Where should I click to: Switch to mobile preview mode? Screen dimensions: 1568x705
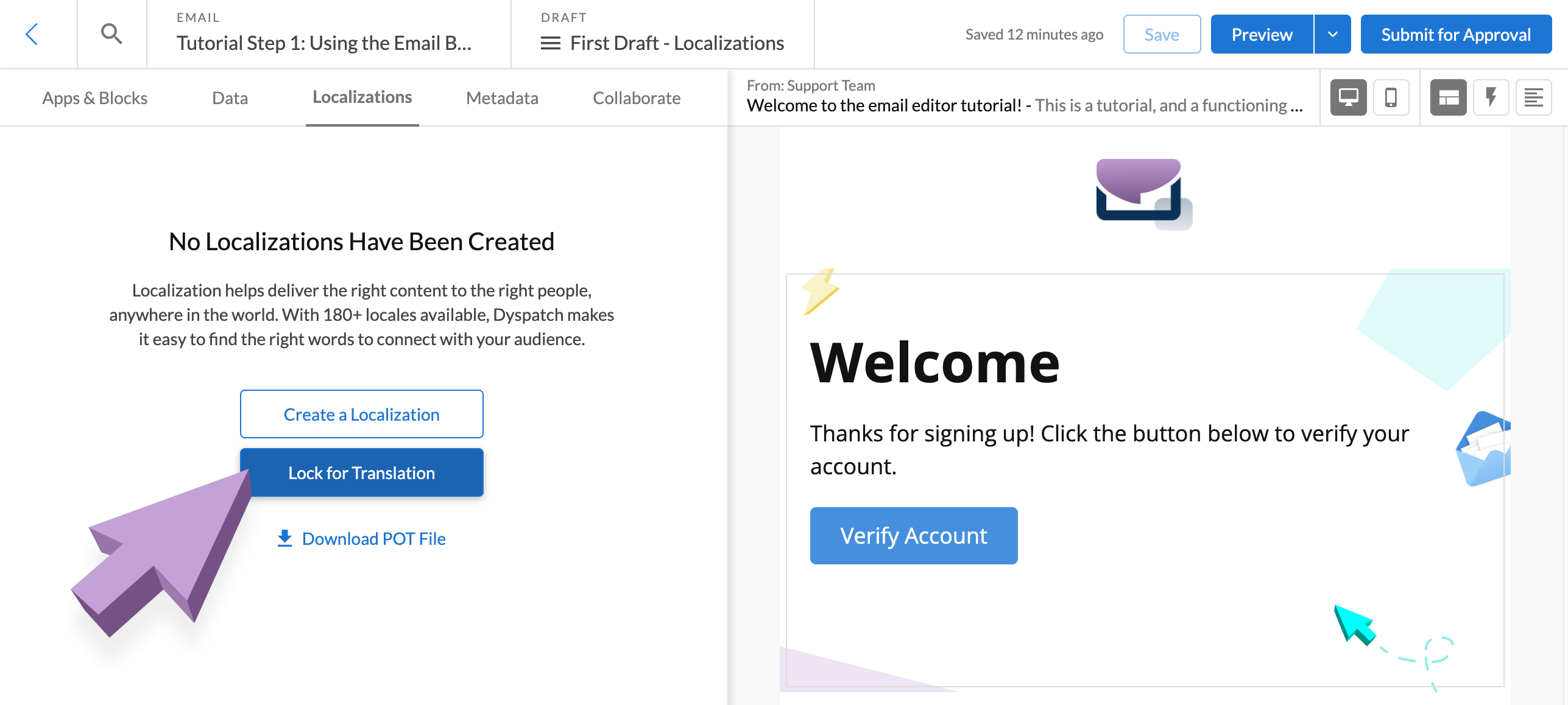pyautogui.click(x=1391, y=97)
